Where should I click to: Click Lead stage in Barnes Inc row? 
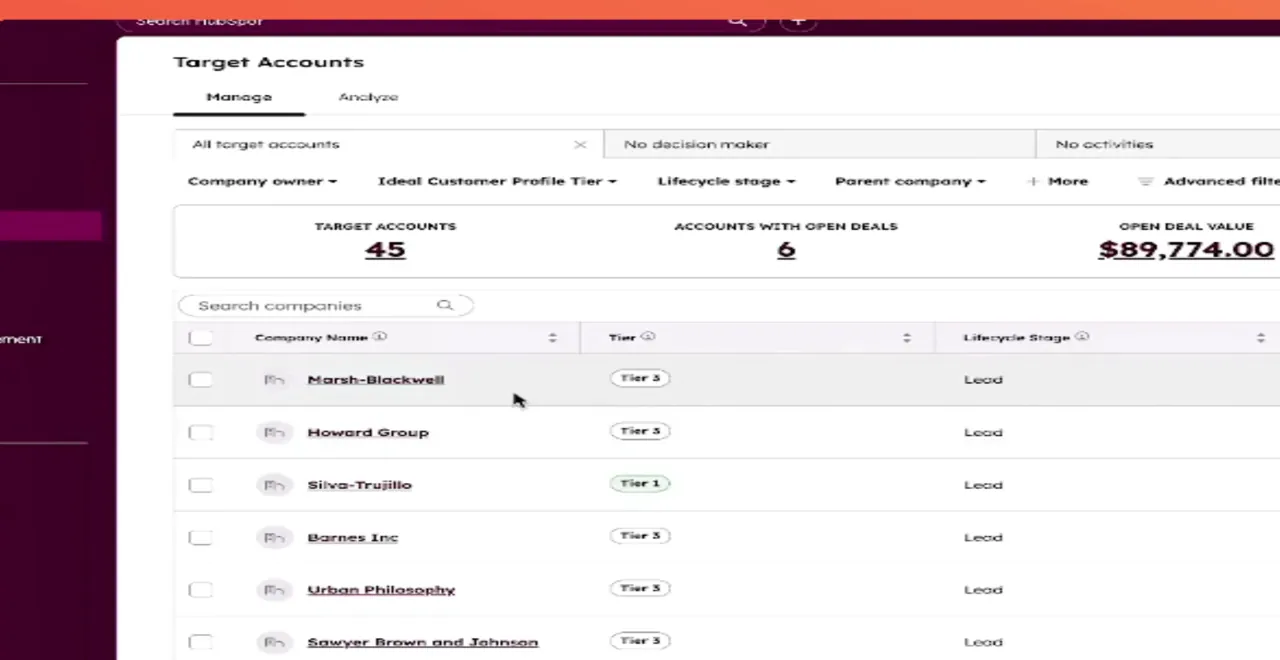coord(983,538)
